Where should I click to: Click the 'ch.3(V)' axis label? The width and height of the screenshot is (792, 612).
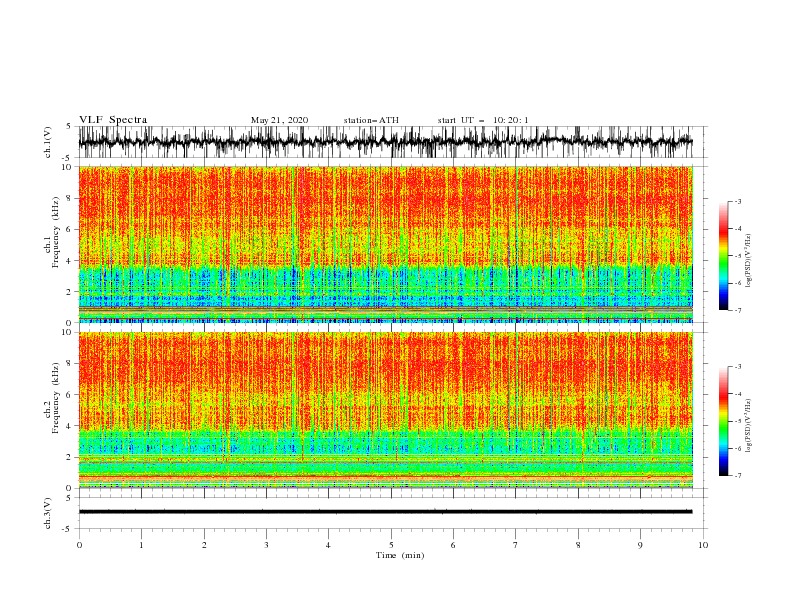[48, 513]
